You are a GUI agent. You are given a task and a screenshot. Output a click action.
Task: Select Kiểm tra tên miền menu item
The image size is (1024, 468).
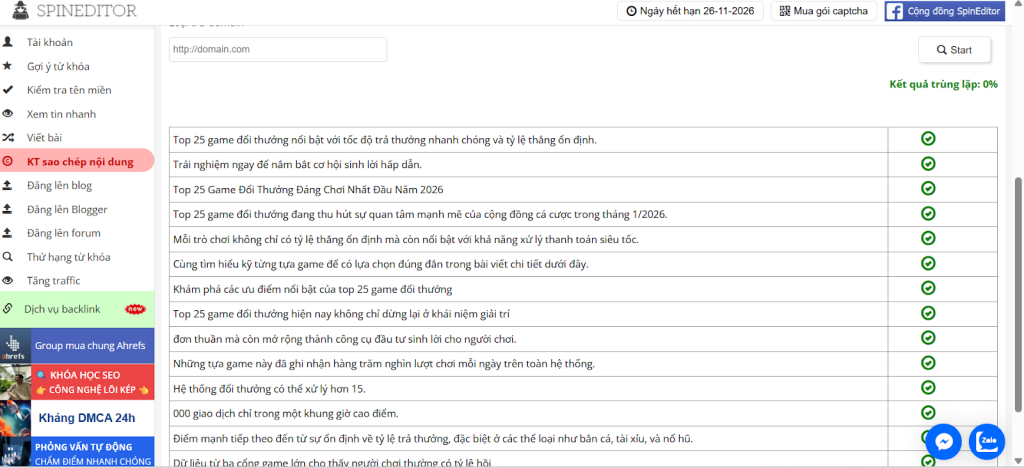[69, 90]
